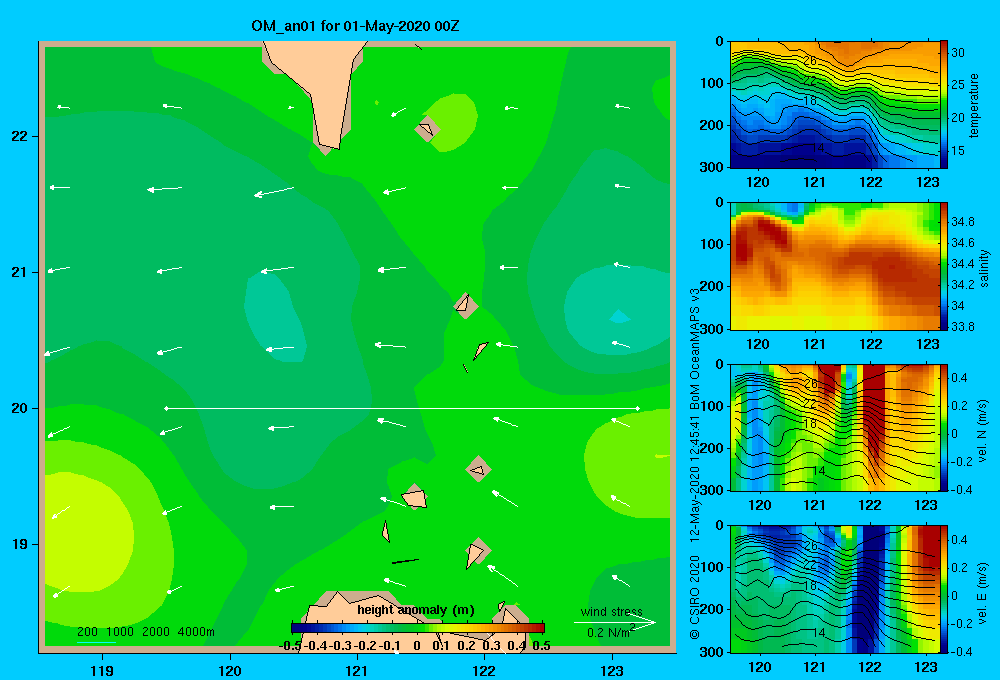Image resolution: width=1000 pixels, height=680 pixels.
Task: Click latitude label 22 on main map
Action: (20, 137)
